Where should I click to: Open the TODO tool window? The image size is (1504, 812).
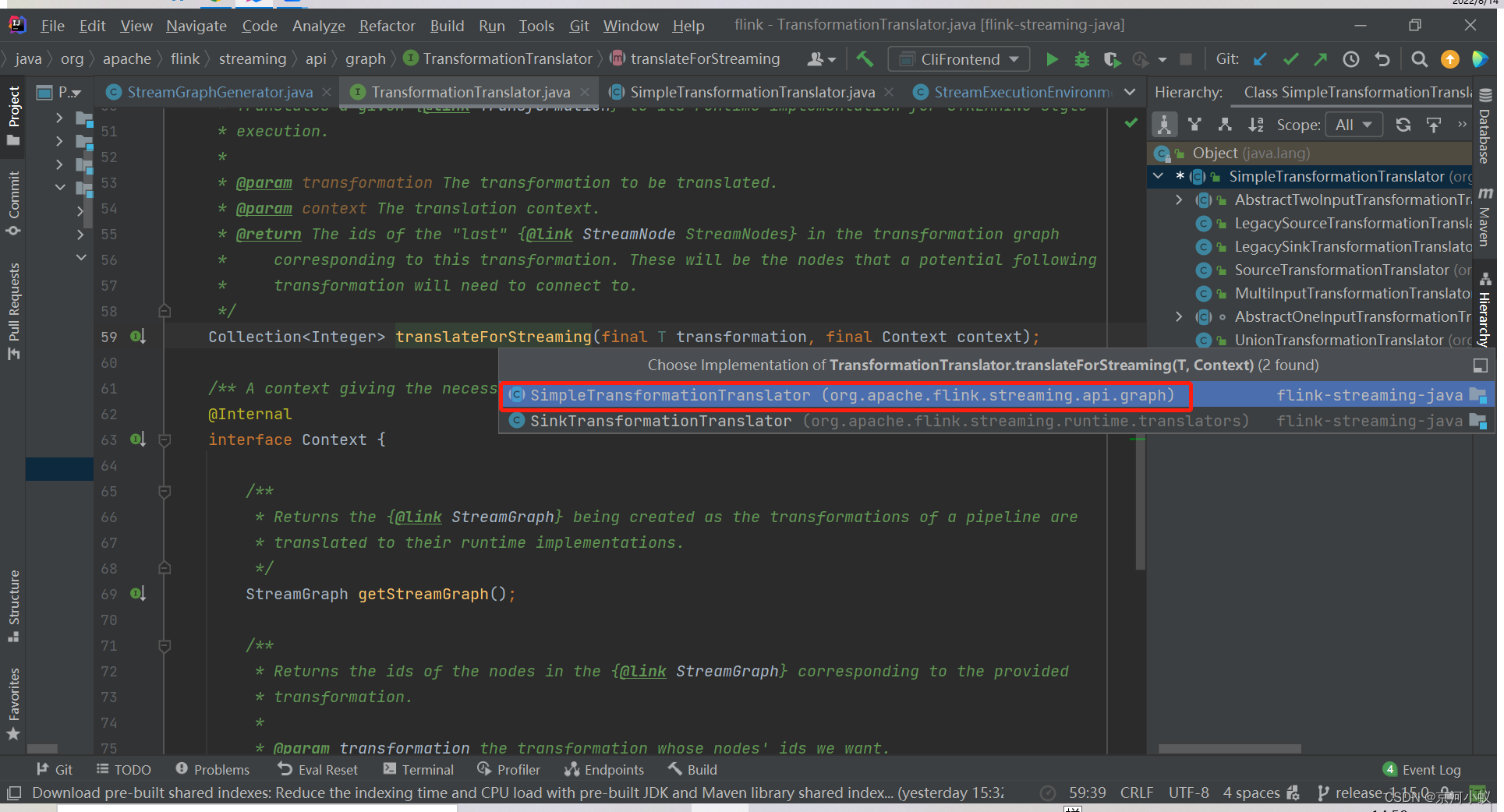point(123,769)
